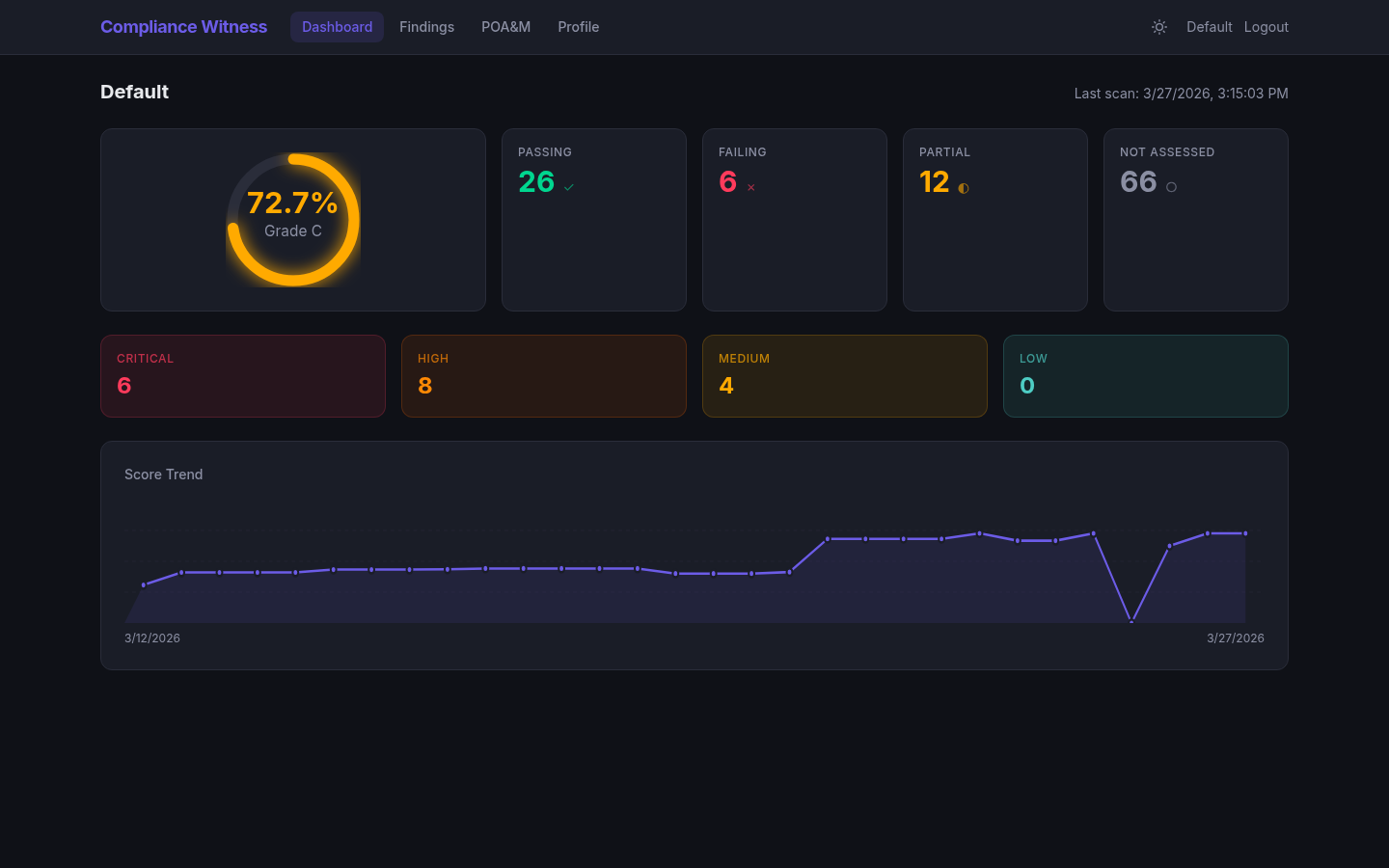Click the red X icon on Failing card
1389x868 pixels.
pyautogui.click(x=750, y=187)
